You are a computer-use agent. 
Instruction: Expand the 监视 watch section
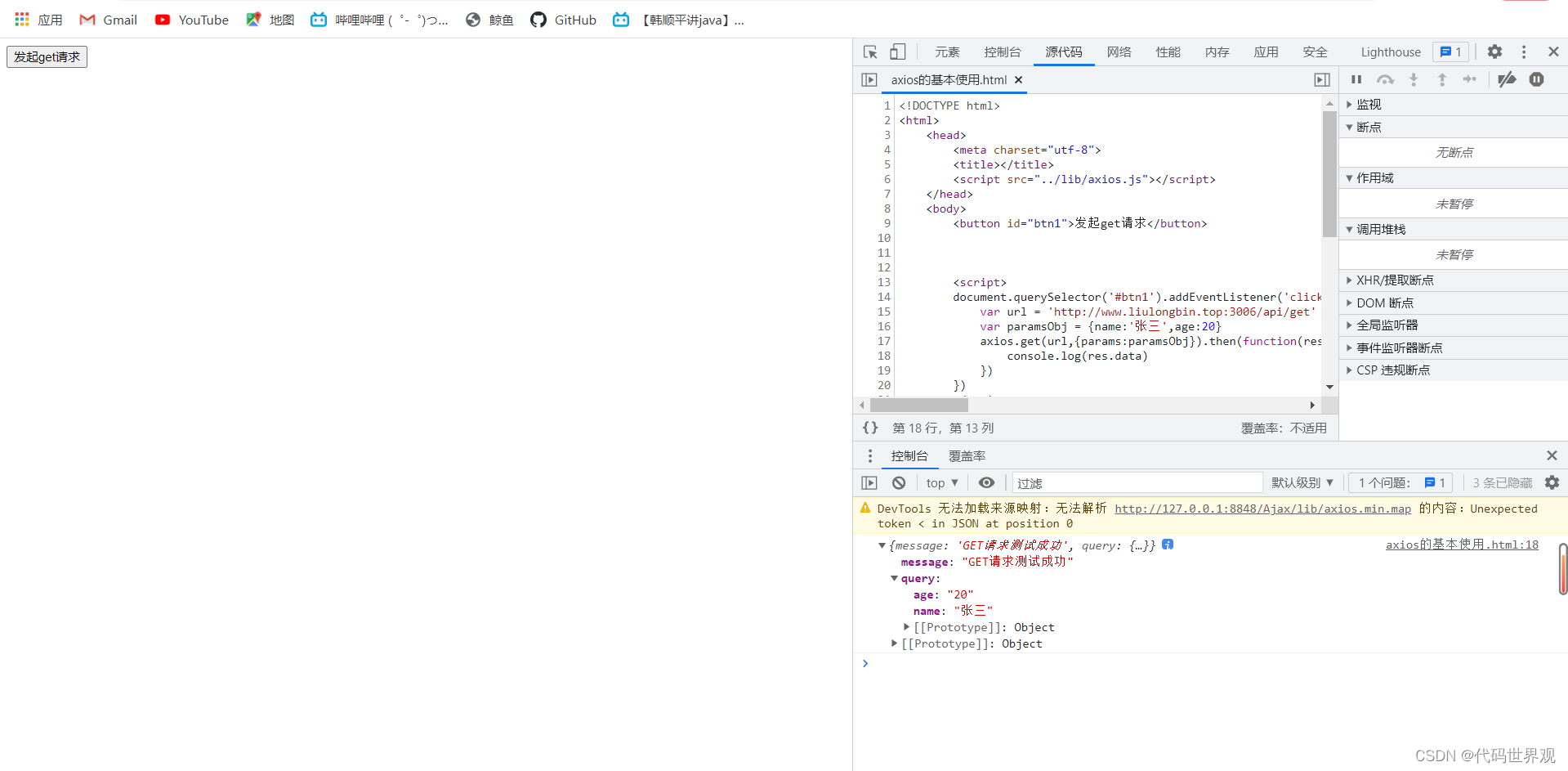click(x=1453, y=105)
